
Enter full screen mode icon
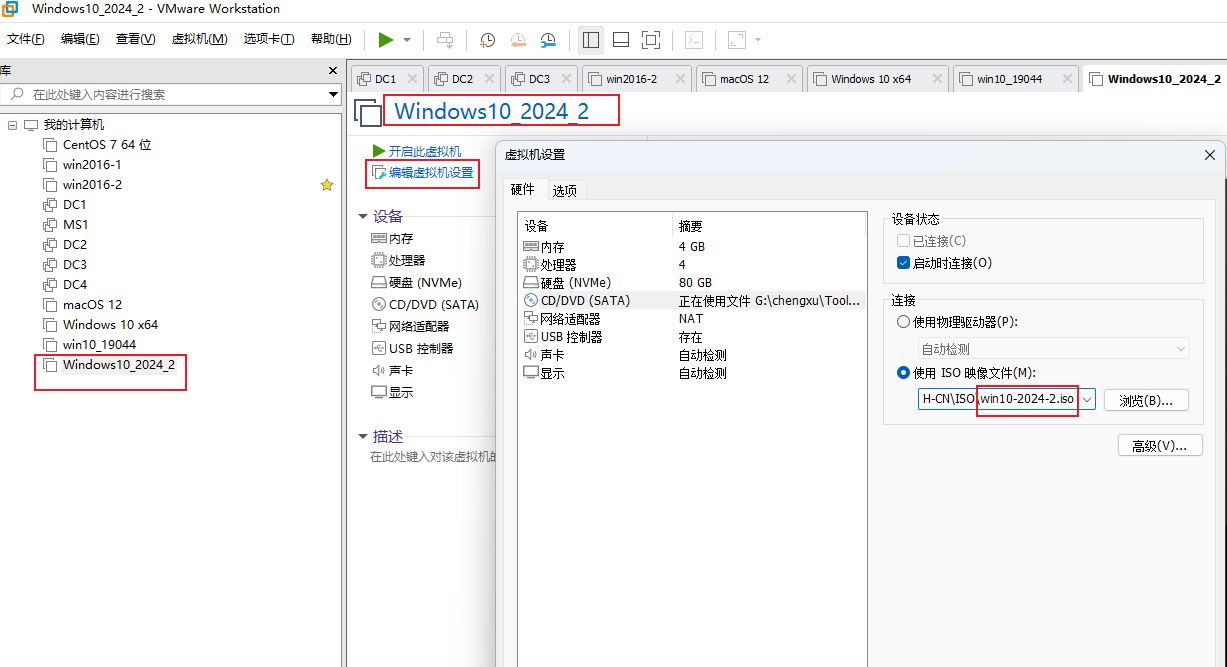click(x=651, y=40)
